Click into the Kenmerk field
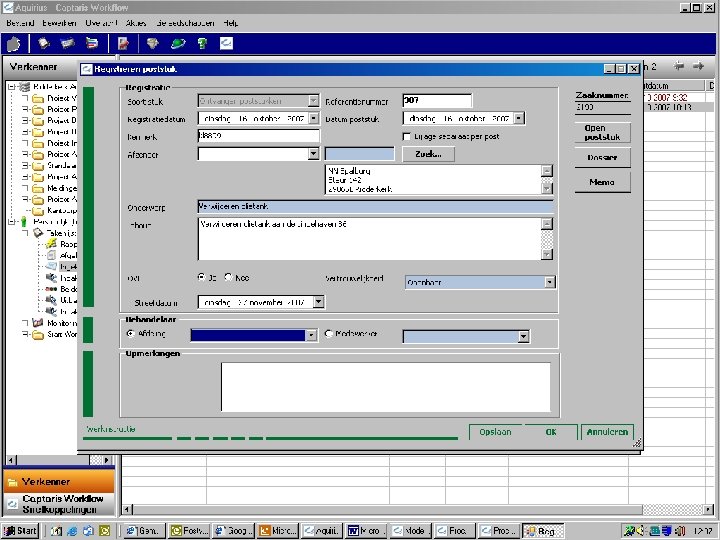Screen dimensions: 720x540 [259, 136]
